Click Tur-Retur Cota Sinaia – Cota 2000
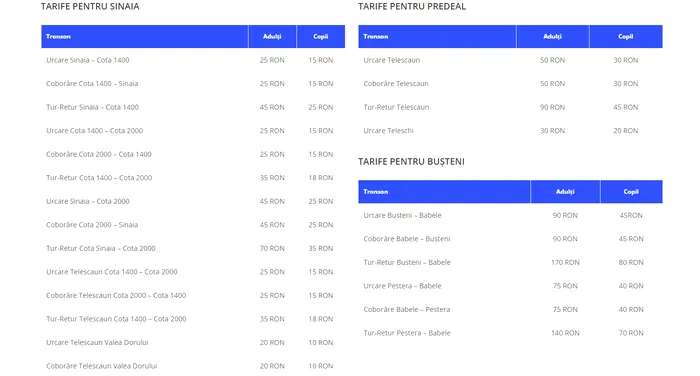 pos(101,248)
